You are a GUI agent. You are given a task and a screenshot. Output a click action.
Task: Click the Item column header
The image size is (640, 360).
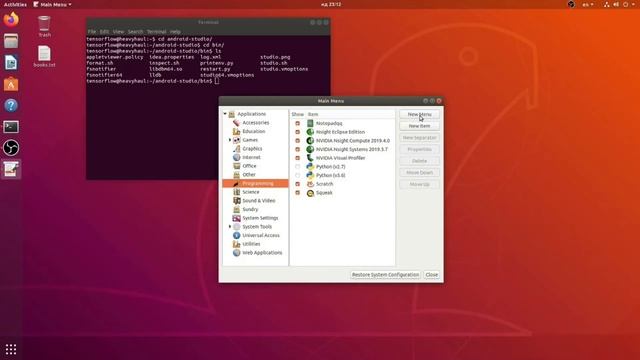coord(313,114)
